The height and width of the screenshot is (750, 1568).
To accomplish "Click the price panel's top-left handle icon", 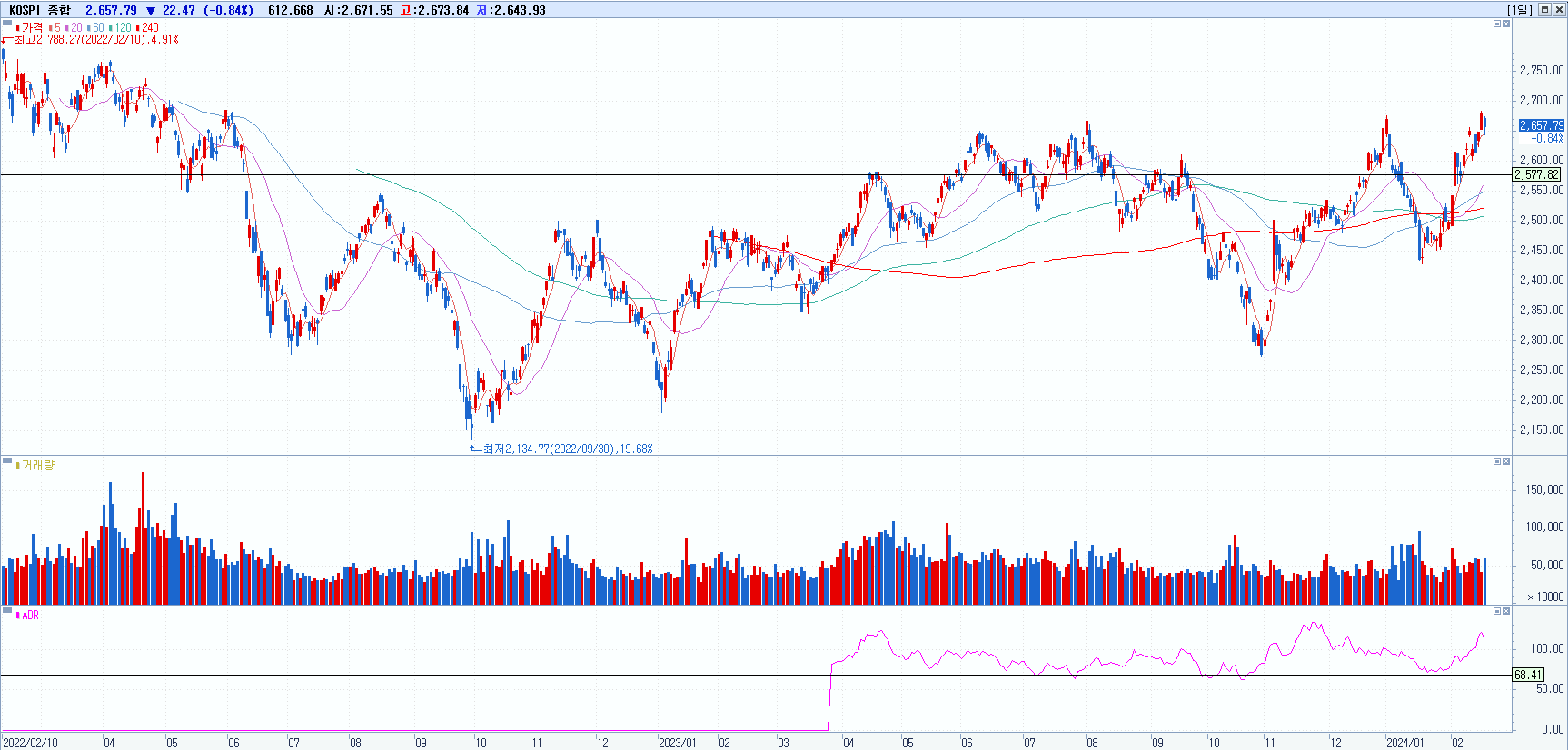I will [7, 25].
